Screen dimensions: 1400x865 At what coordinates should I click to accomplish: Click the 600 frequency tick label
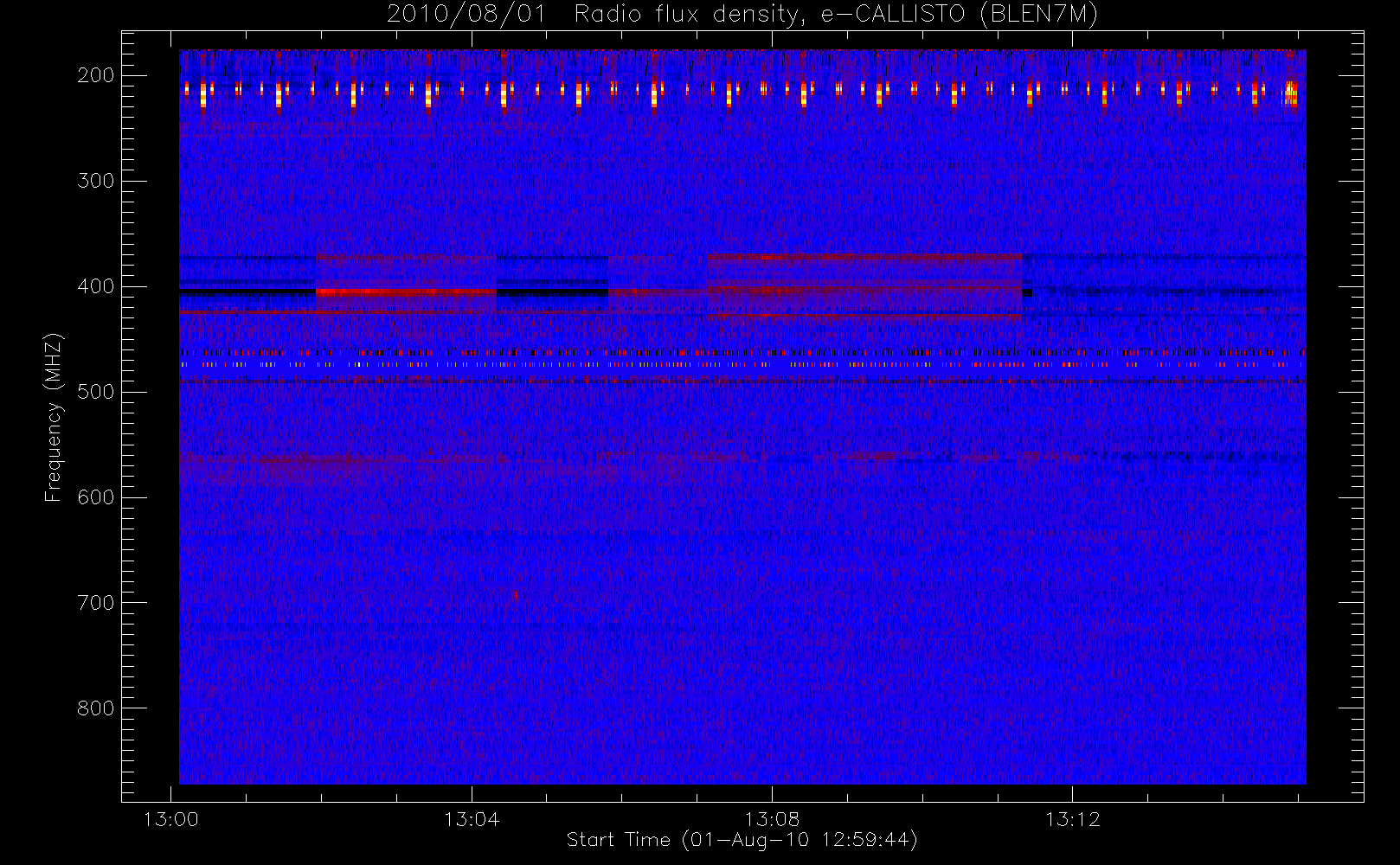96,497
